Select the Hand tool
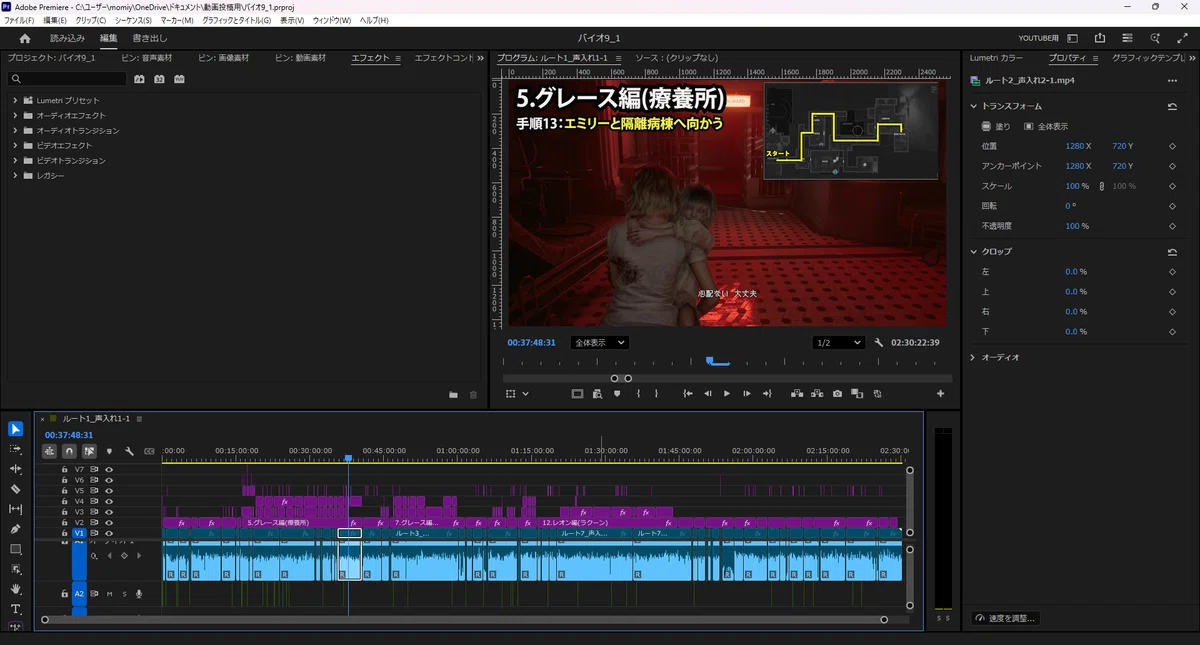This screenshot has width=1200, height=645. click(16, 589)
